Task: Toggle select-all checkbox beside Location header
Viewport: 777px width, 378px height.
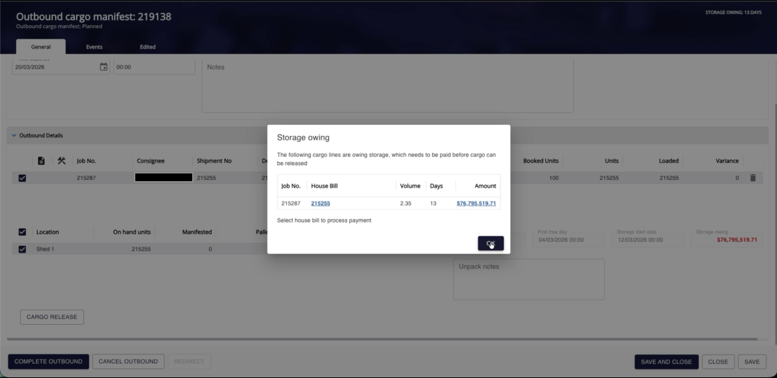Action: pyautogui.click(x=22, y=232)
